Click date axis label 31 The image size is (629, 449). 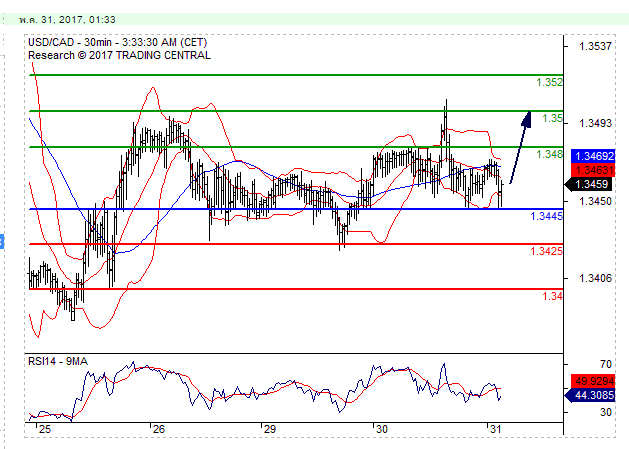click(x=496, y=429)
